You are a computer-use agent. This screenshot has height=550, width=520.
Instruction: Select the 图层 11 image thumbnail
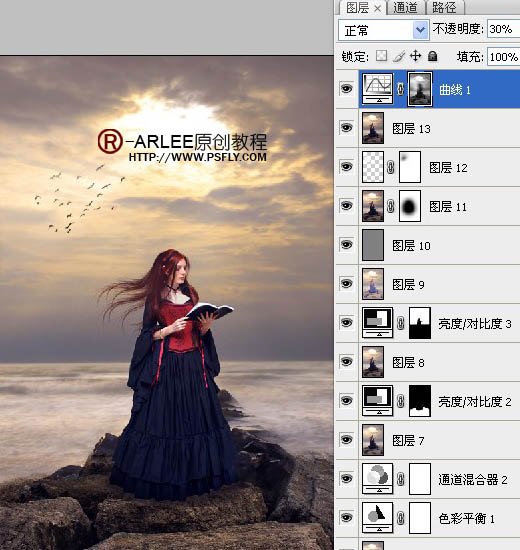click(x=373, y=206)
